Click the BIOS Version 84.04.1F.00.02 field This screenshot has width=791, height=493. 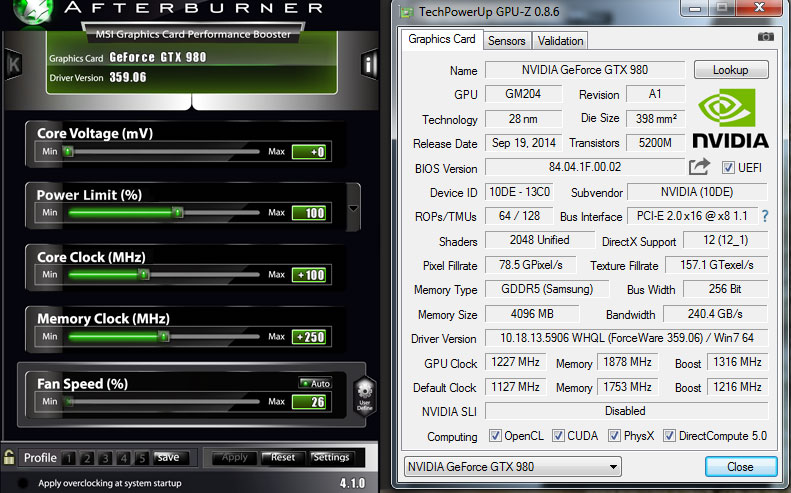(585, 167)
